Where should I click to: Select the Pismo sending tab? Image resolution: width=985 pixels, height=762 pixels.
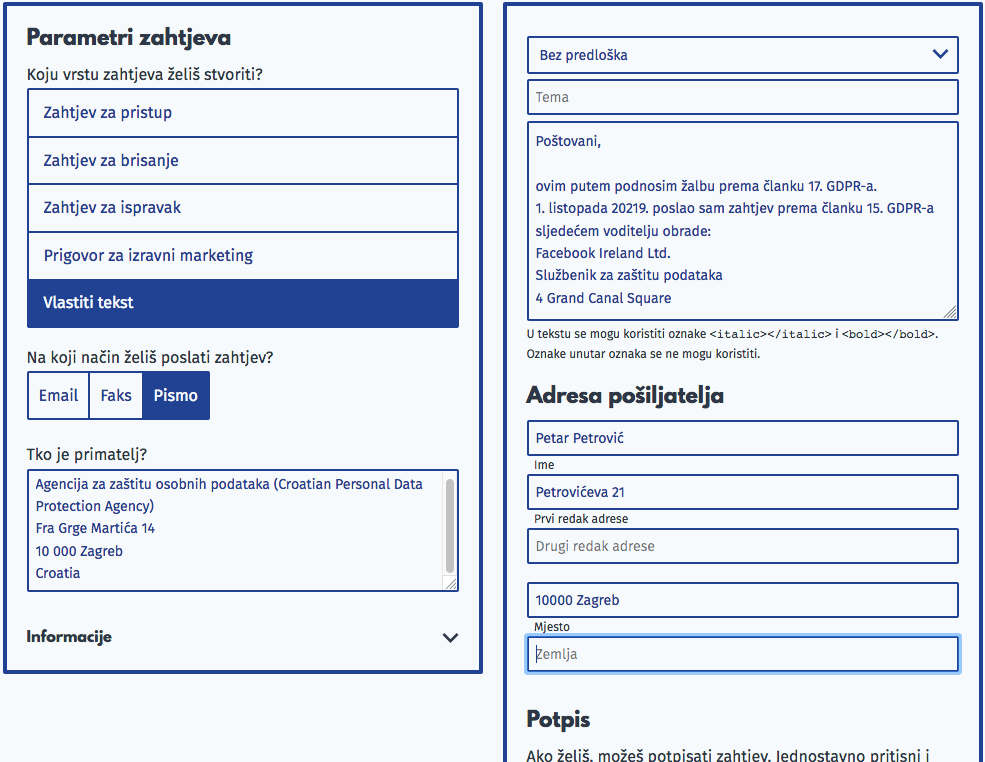coord(174,395)
